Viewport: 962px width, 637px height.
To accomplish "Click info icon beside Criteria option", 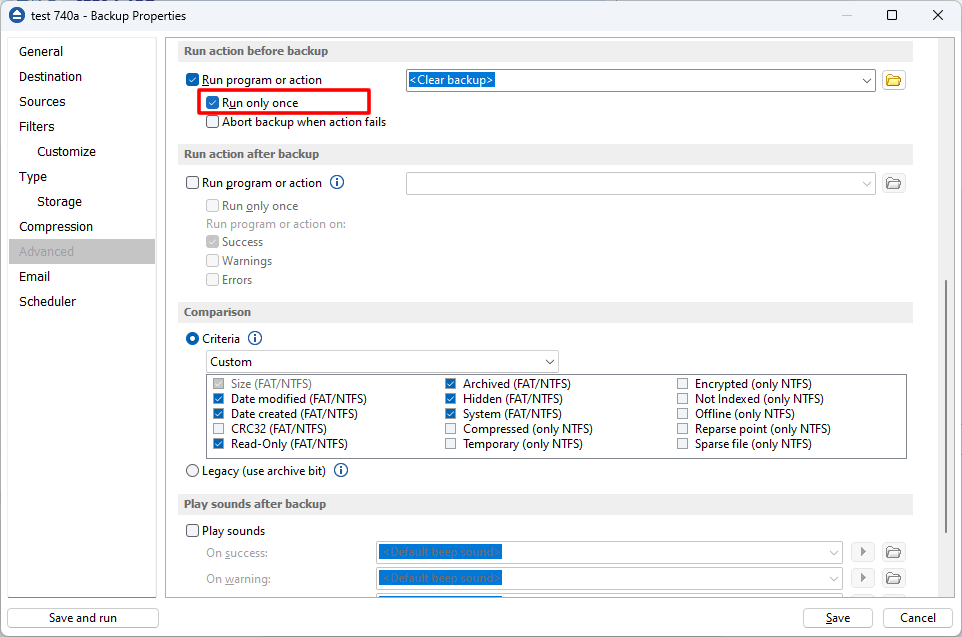I will click(255, 339).
